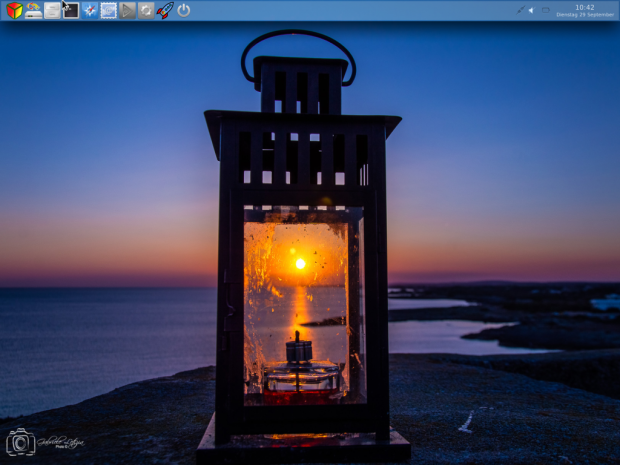
Task: Launch the rocket icon application
Action: (x=165, y=10)
